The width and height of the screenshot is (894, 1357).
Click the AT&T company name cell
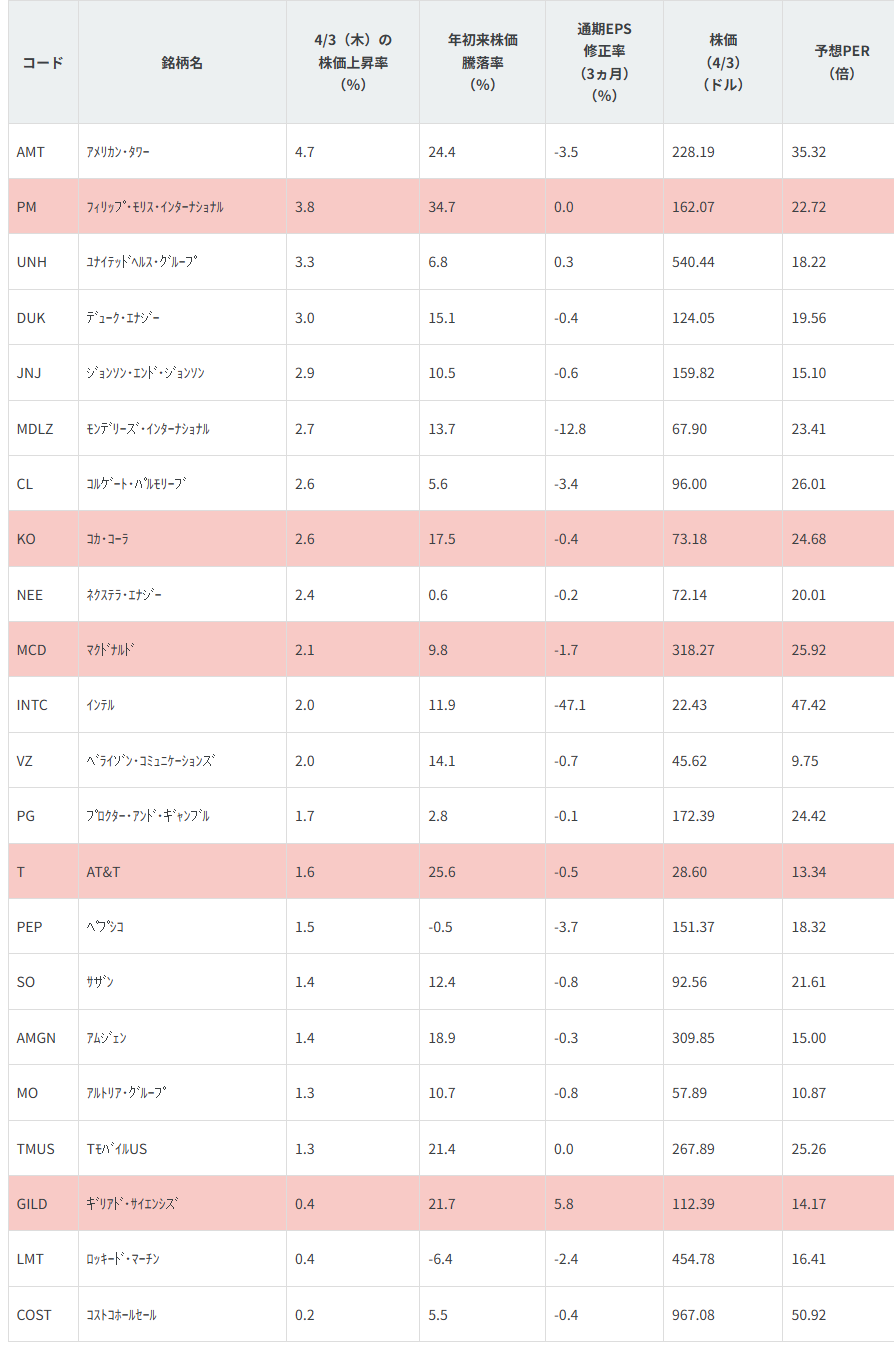tap(103, 872)
